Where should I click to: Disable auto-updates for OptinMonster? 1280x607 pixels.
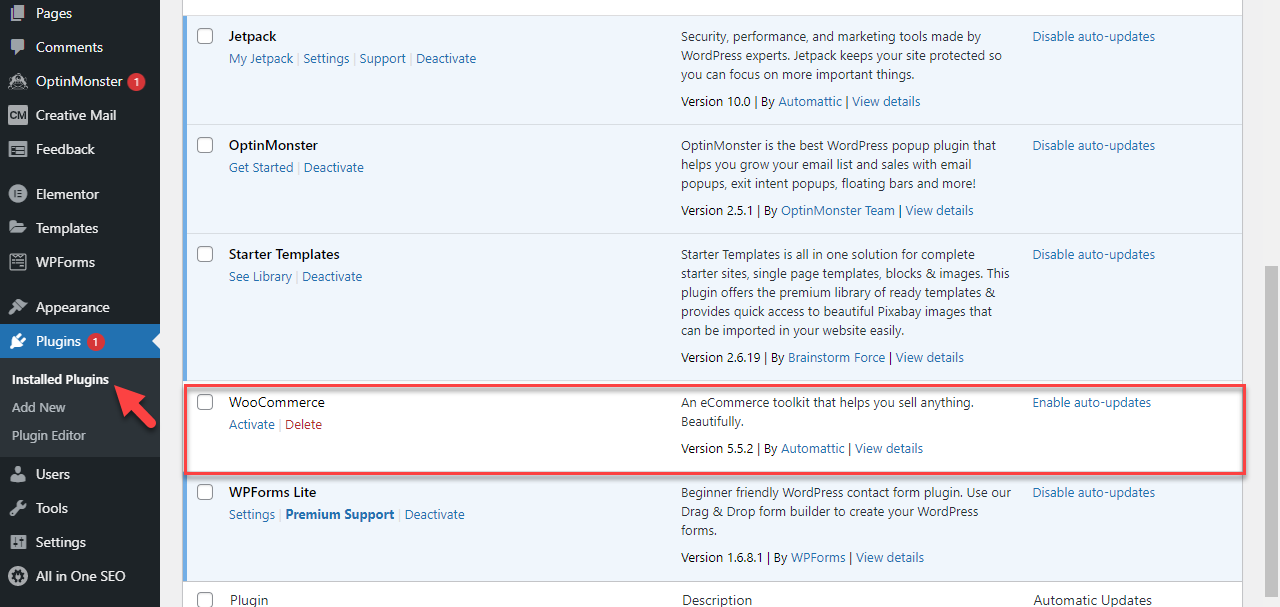(x=1094, y=145)
